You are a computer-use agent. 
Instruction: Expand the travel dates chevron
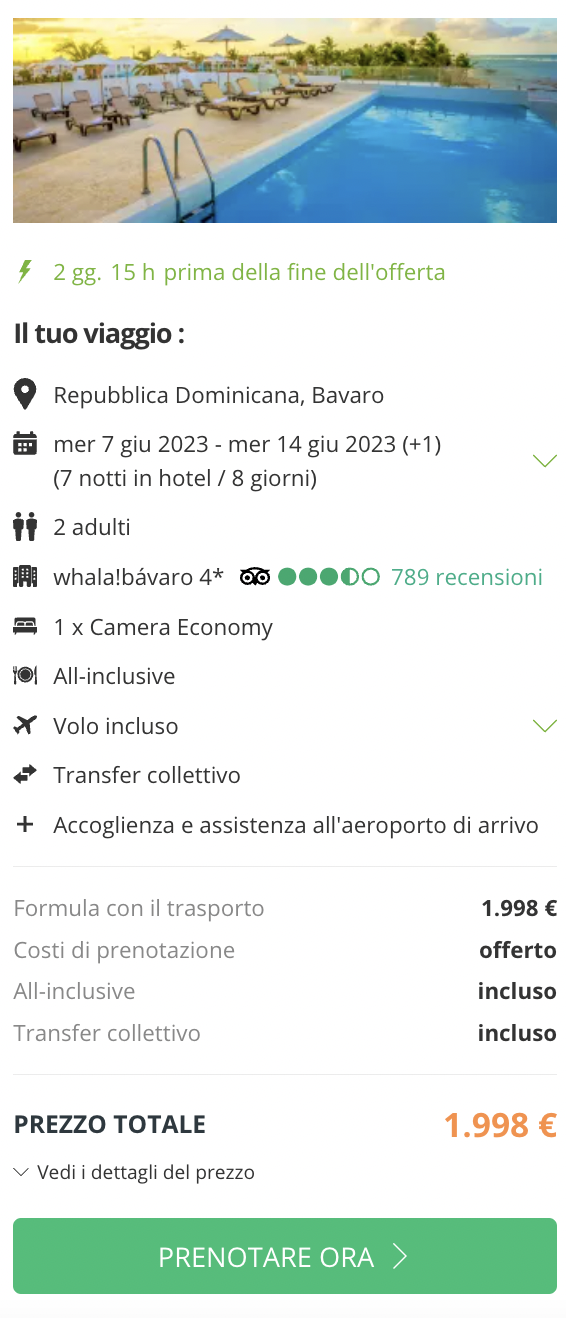pos(544,461)
